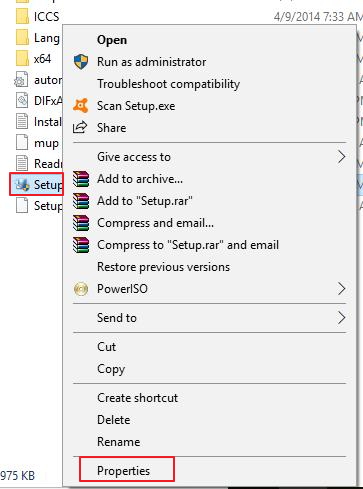Select the x64 folder icon
The image size is (363, 489).
22,59
